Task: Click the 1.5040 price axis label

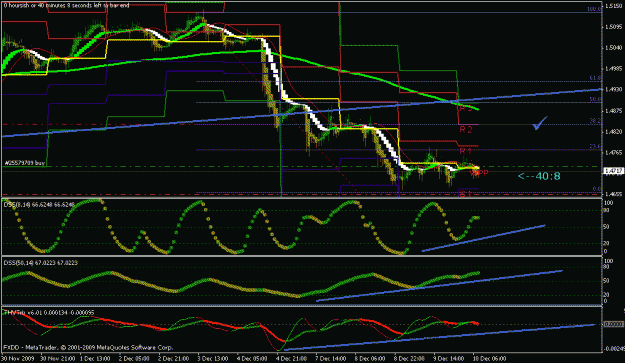Action: pos(614,48)
